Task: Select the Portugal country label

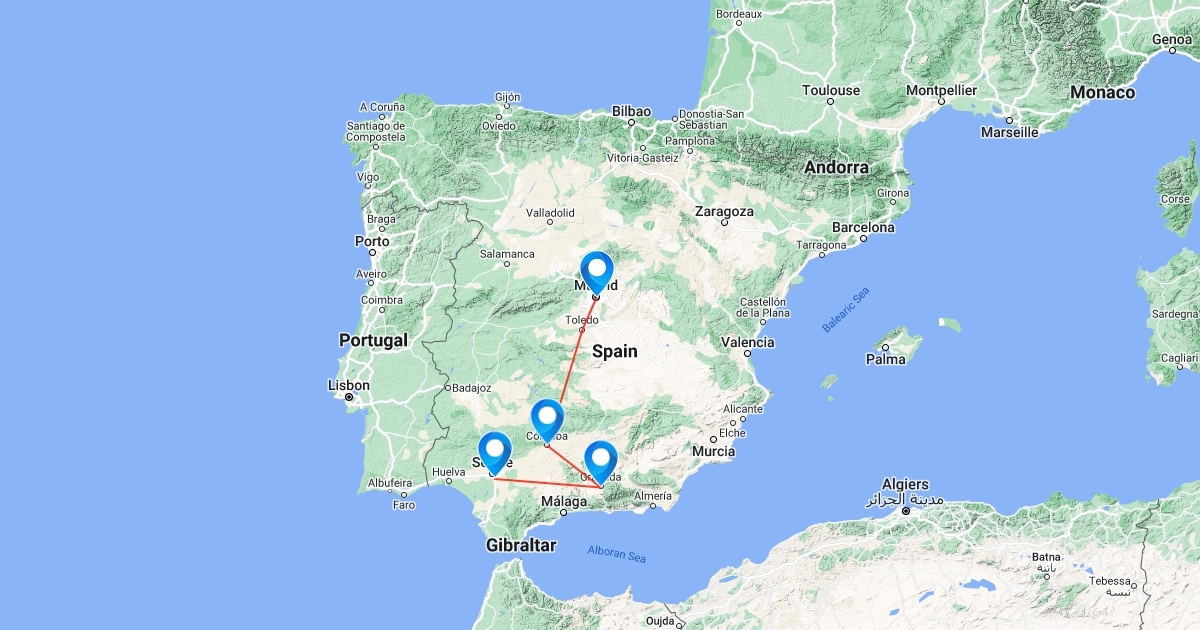Action: click(373, 340)
